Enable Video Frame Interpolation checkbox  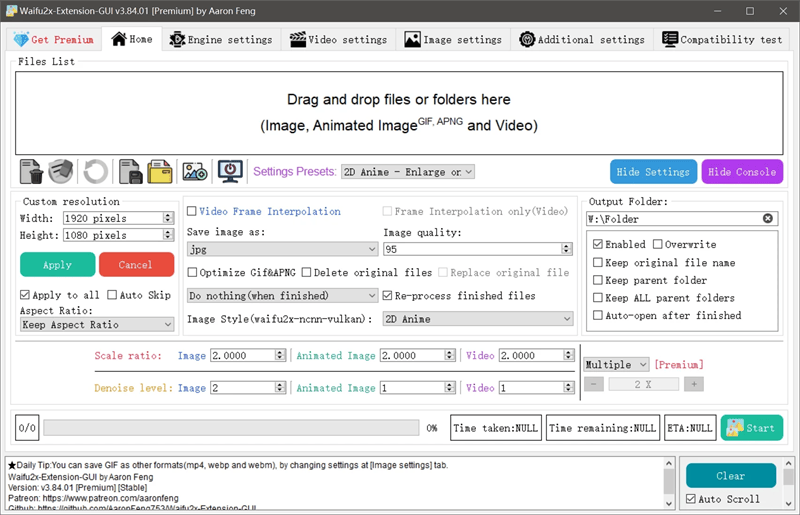193,212
